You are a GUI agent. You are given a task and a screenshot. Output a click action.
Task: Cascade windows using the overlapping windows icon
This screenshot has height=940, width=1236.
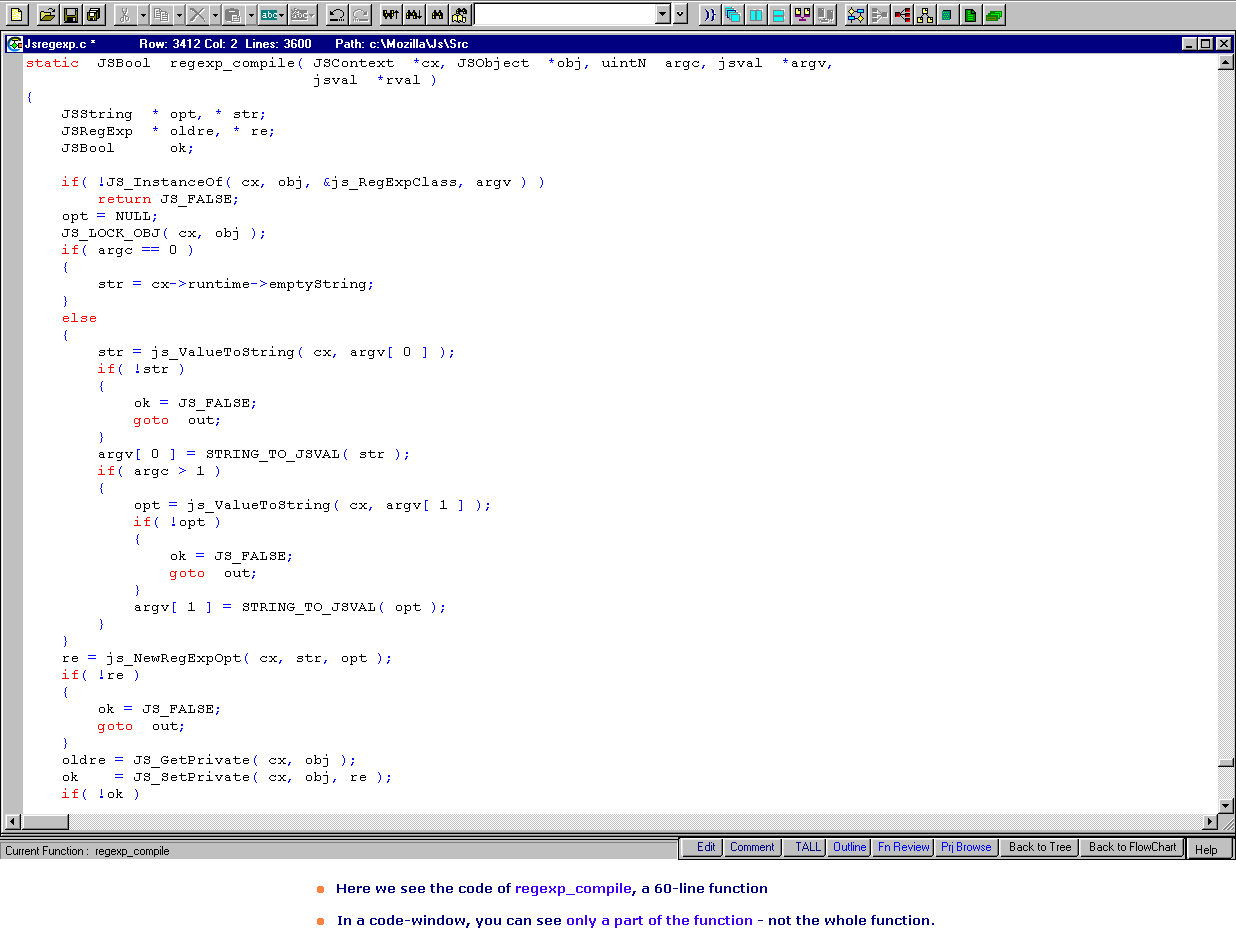click(733, 15)
